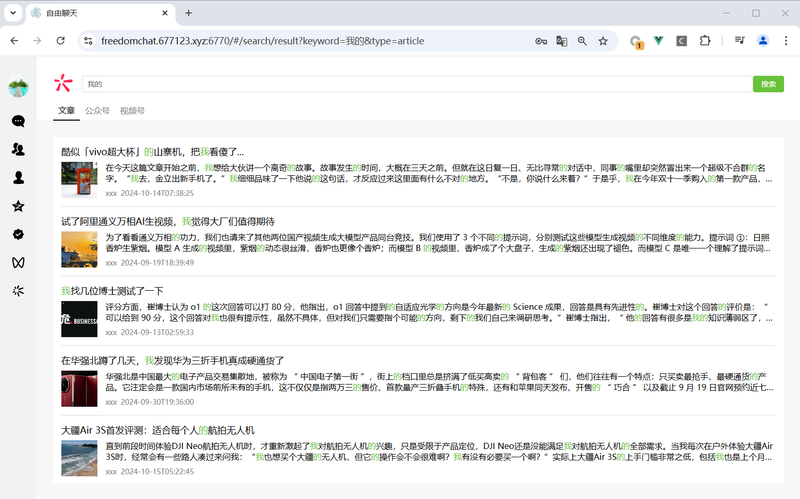Switch to the 文章 tab

pos(66,111)
